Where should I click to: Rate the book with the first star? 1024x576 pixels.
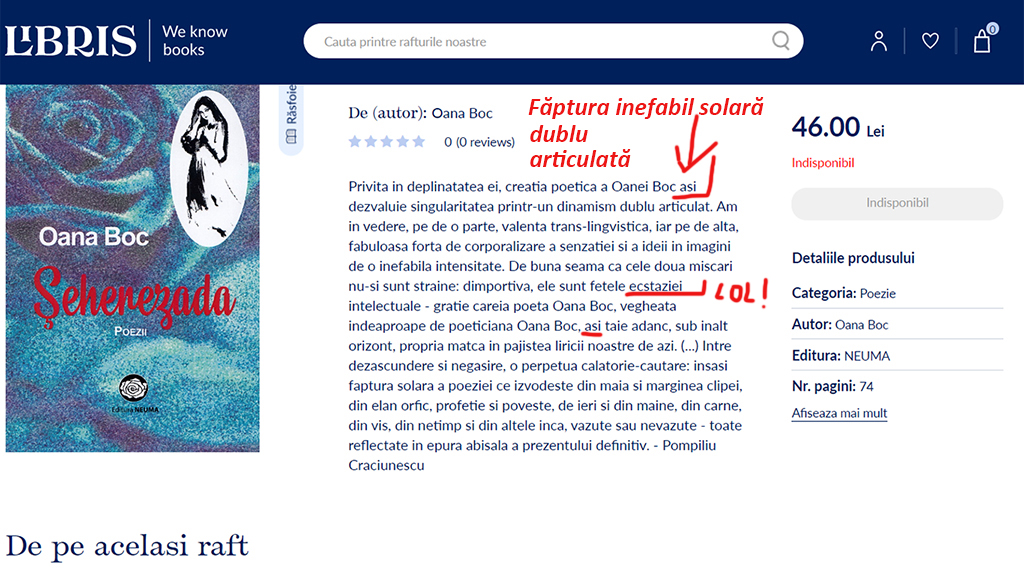pos(355,142)
